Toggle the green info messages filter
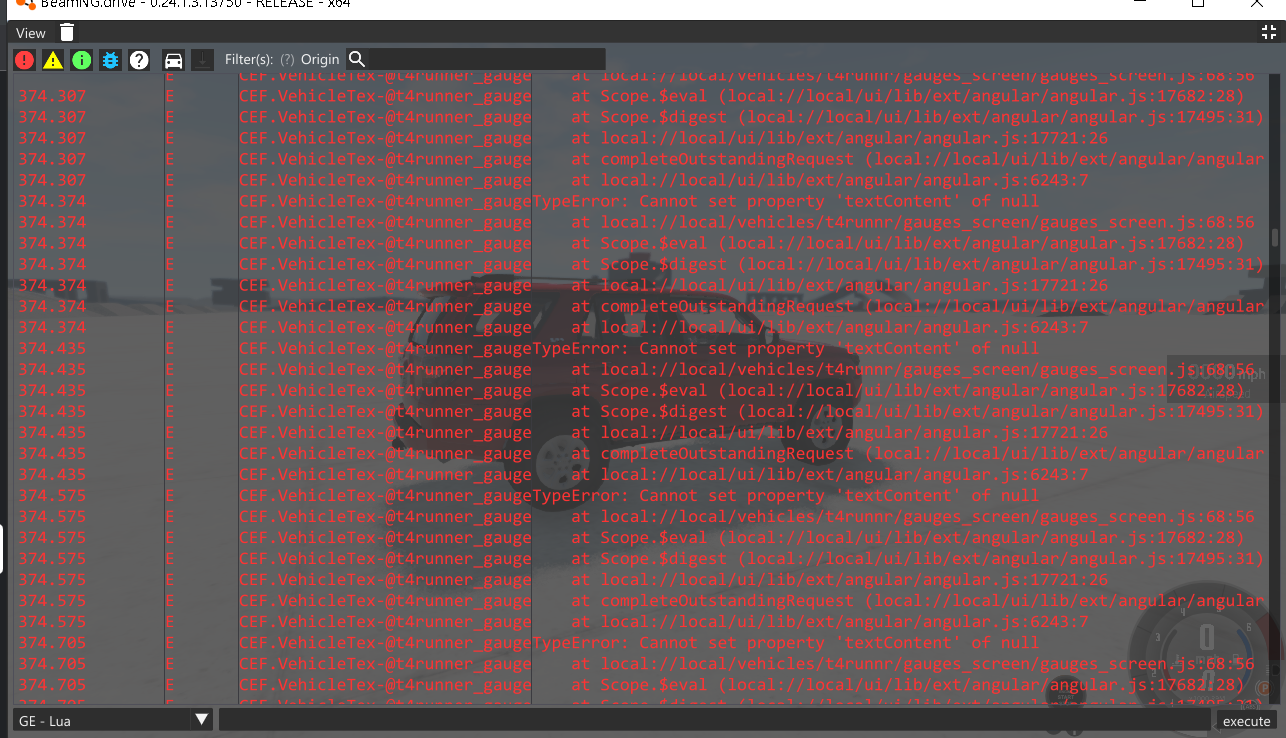 pos(82,60)
